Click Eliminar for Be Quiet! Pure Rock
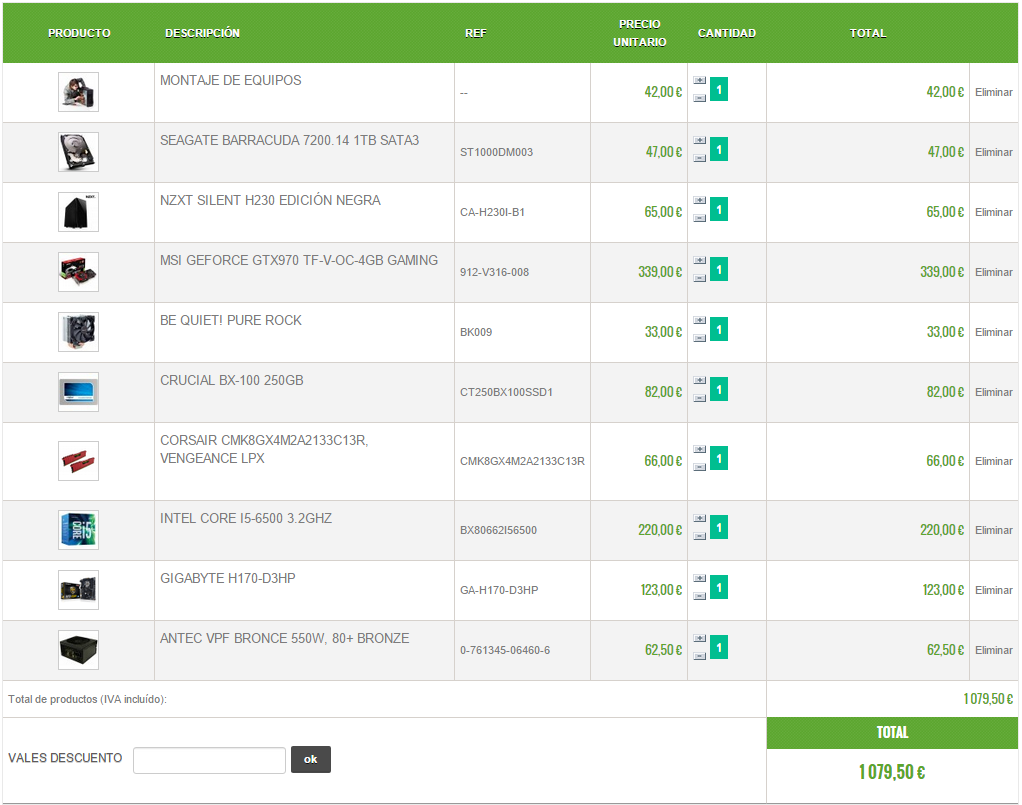Viewport: 1022px width, 805px height. (993, 332)
